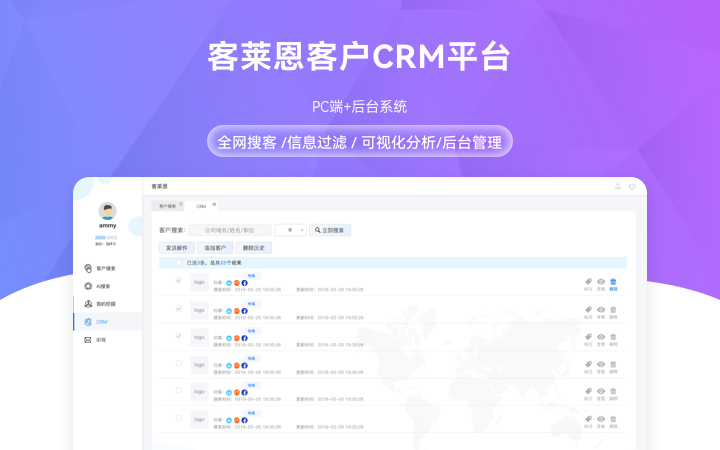View the second result via eye icon

pos(601,309)
